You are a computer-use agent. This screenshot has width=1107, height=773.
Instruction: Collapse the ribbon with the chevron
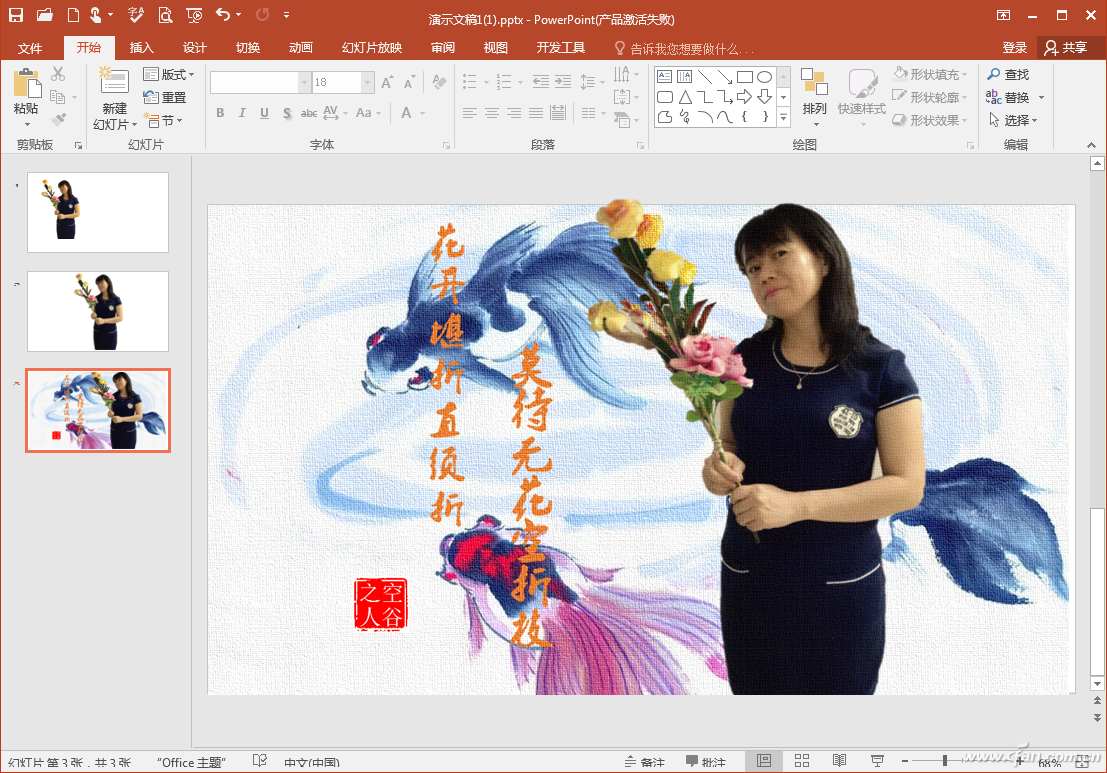1091,145
